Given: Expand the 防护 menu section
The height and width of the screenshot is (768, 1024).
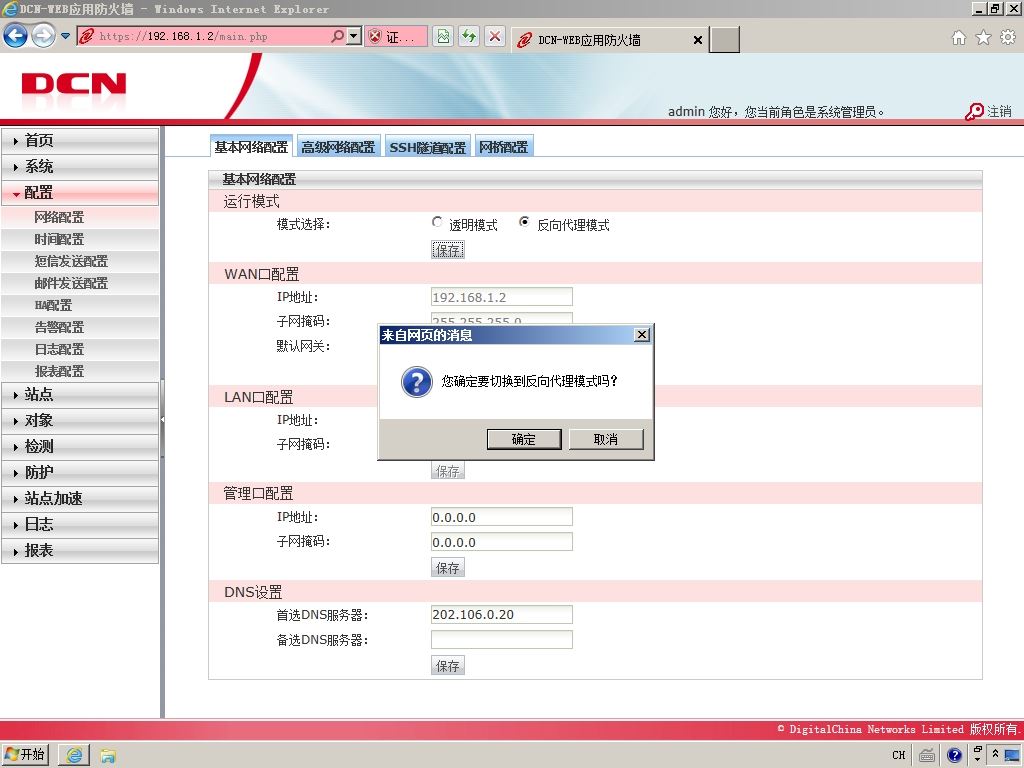Looking at the screenshot, I should point(80,472).
